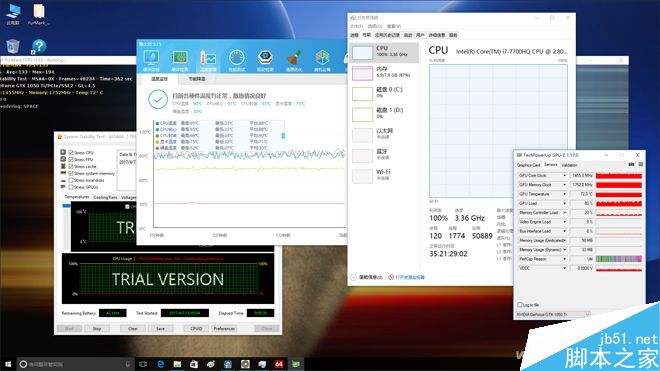
Task: Click the Clear button in AIDA64
Action: pos(133,328)
